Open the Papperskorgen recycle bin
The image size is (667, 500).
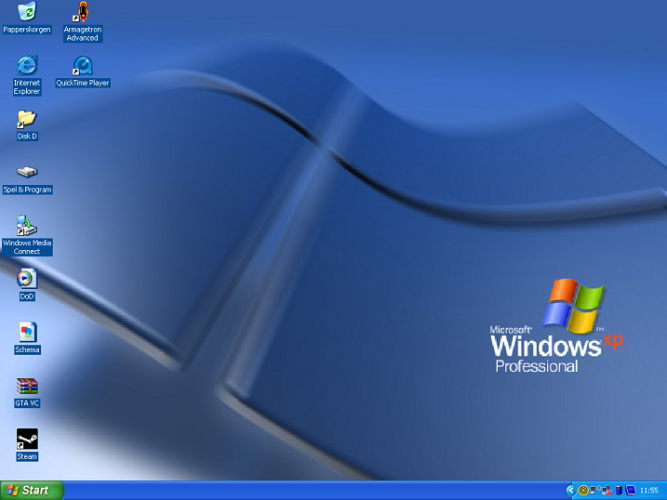click(x=27, y=13)
